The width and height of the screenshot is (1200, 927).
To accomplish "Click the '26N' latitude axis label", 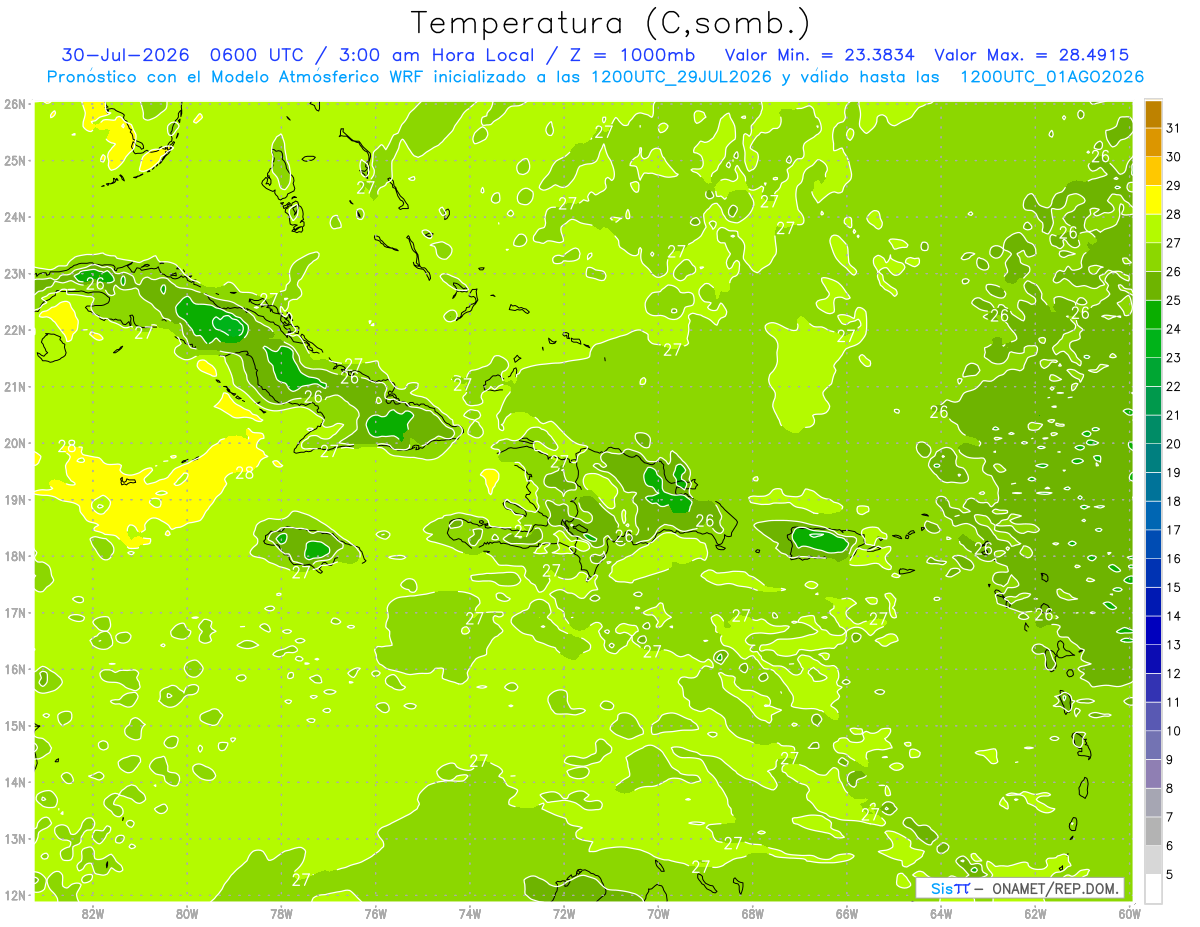I will [14, 104].
